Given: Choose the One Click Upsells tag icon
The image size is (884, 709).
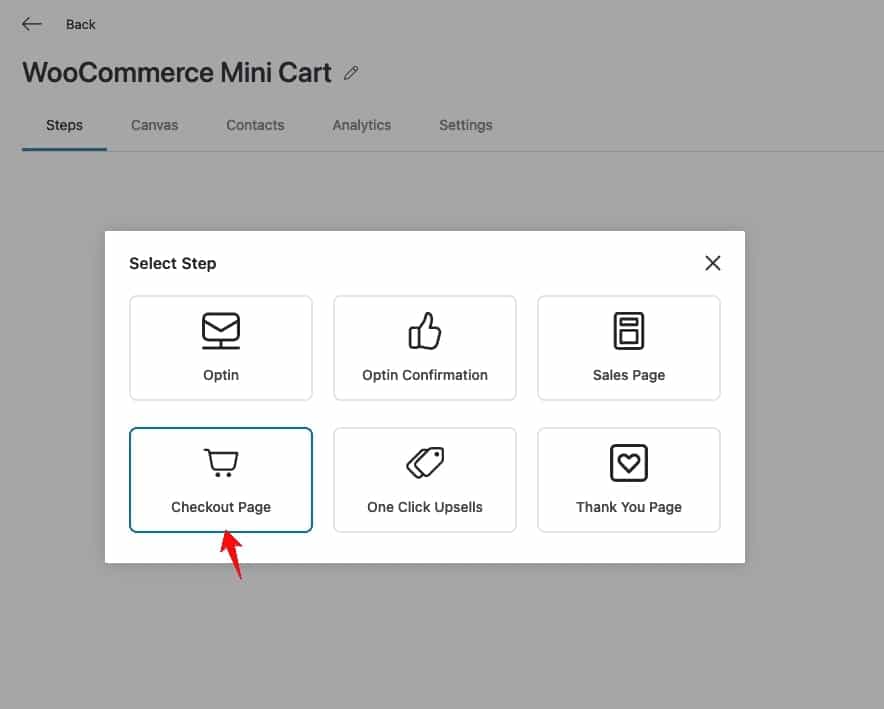Looking at the screenshot, I should click(x=425, y=463).
